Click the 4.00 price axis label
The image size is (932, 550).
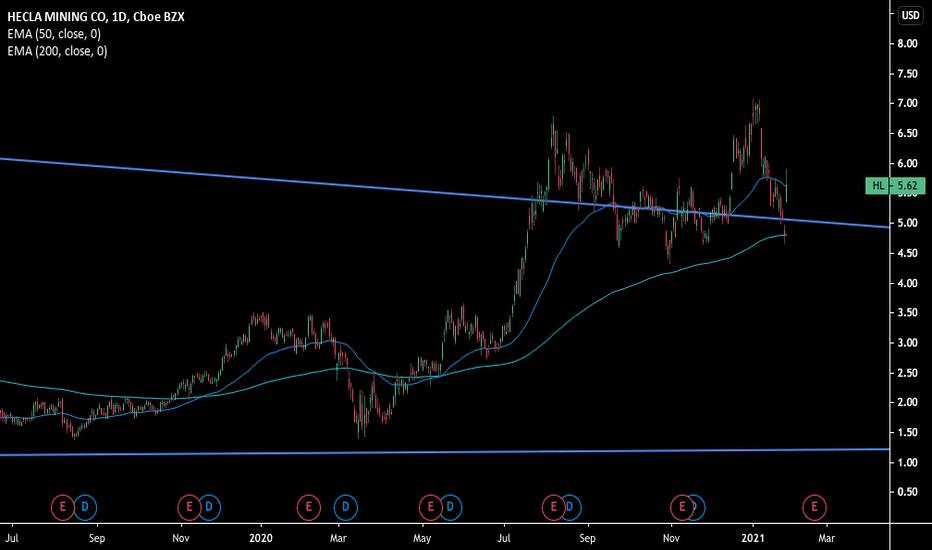click(x=908, y=283)
